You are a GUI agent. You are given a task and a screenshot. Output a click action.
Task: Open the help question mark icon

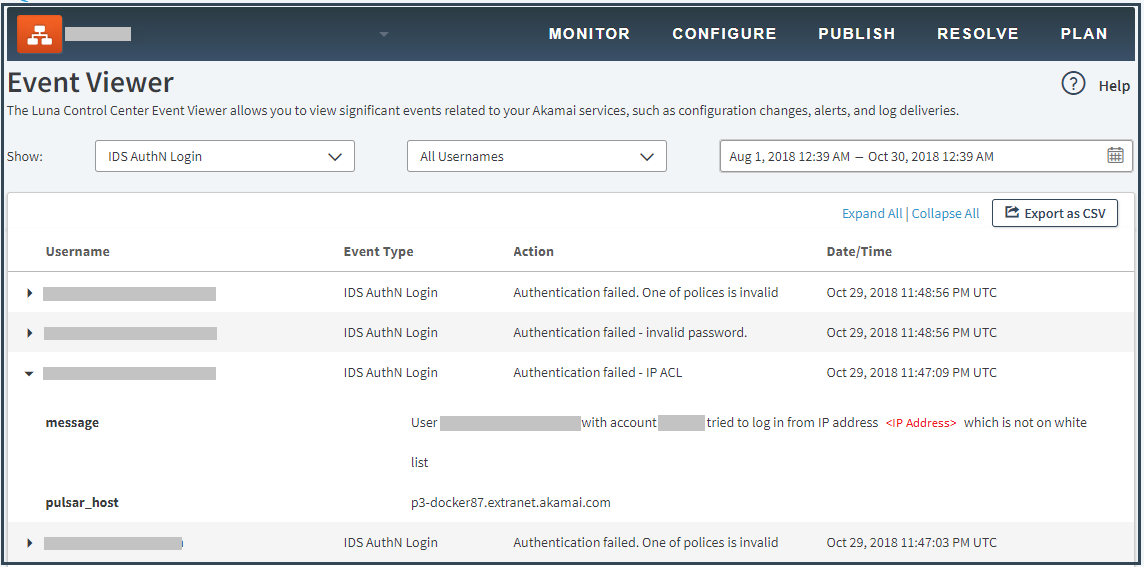pos(1073,85)
